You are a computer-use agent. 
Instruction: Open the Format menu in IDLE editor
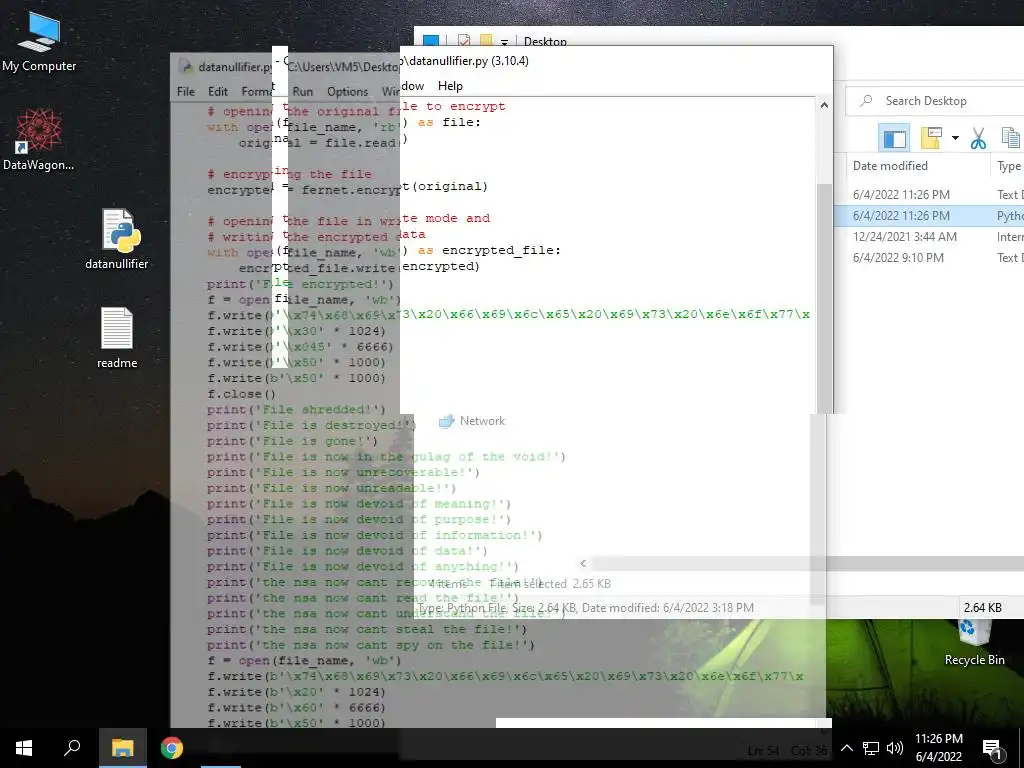[256, 91]
